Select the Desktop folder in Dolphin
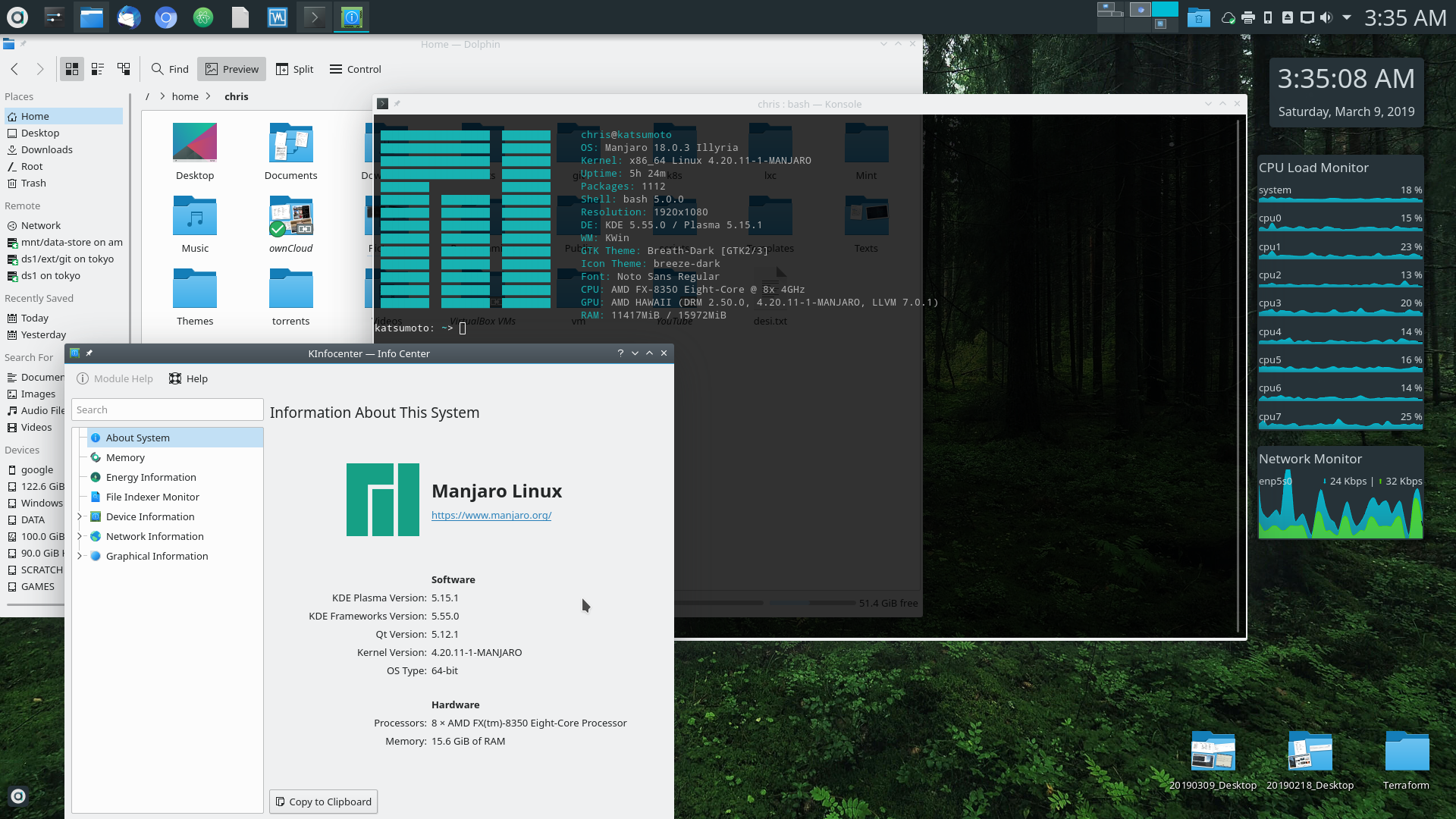1456x819 pixels. 195,152
